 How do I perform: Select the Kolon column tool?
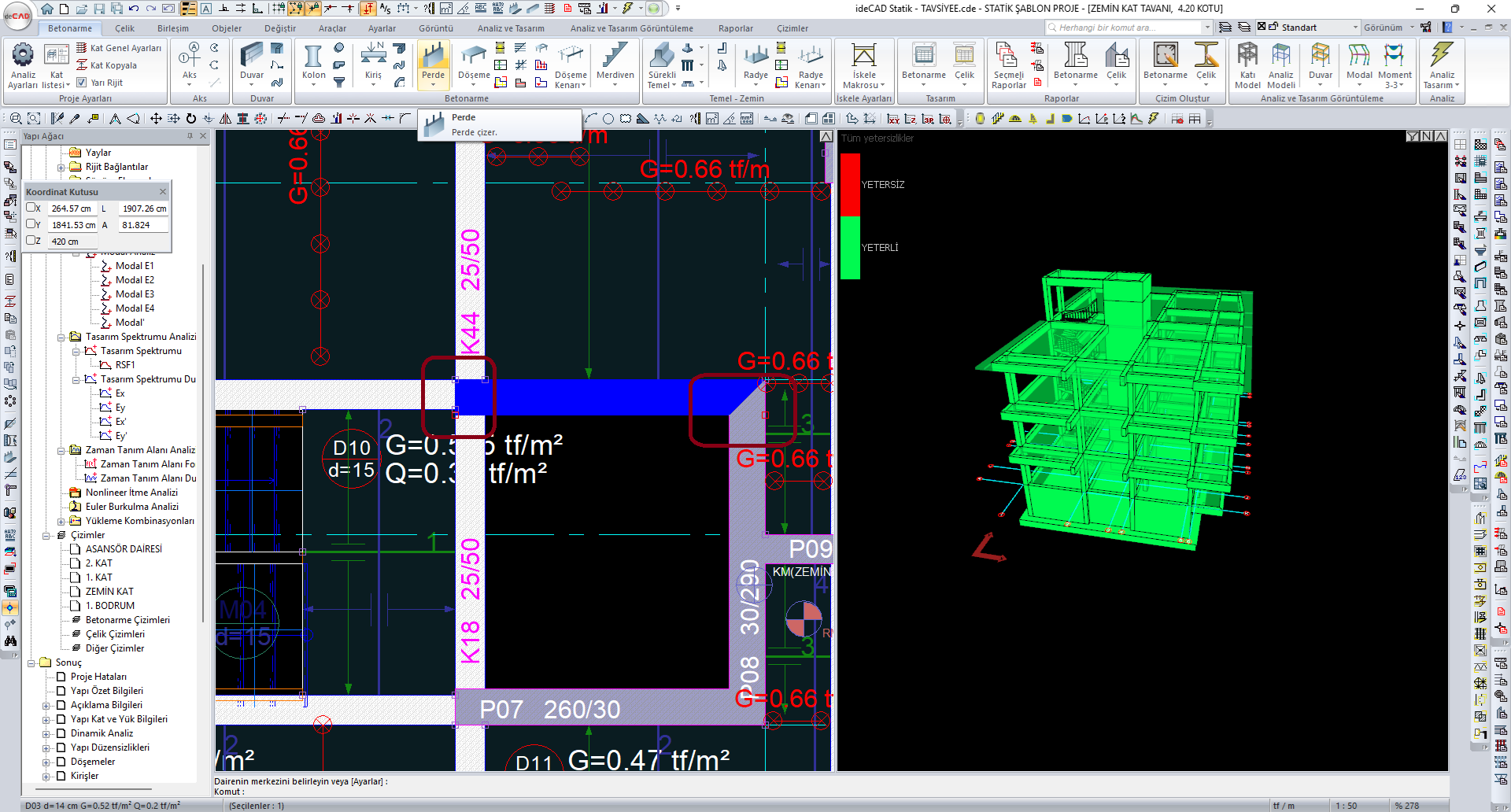[313, 63]
